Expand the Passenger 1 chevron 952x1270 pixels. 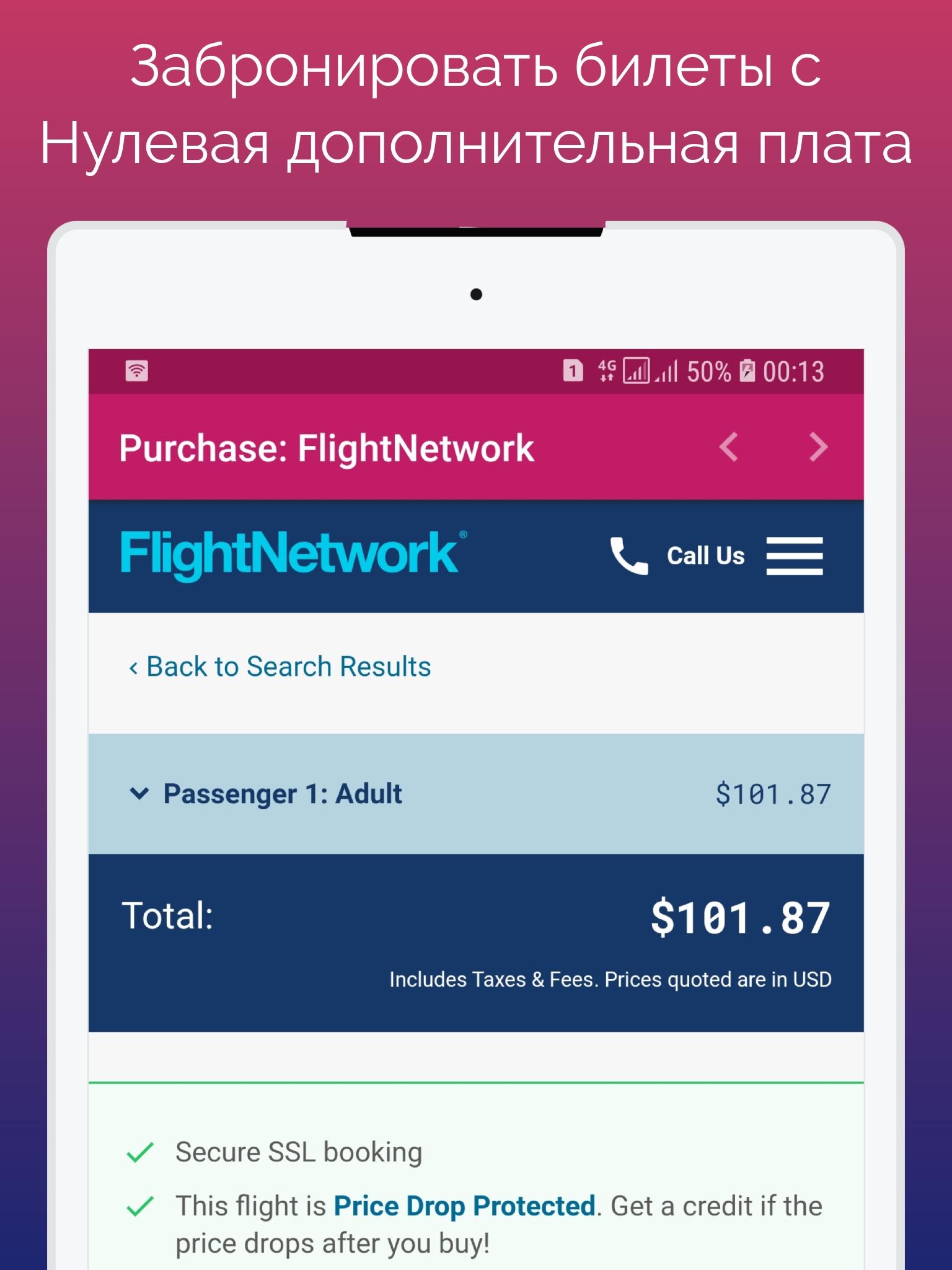139,794
